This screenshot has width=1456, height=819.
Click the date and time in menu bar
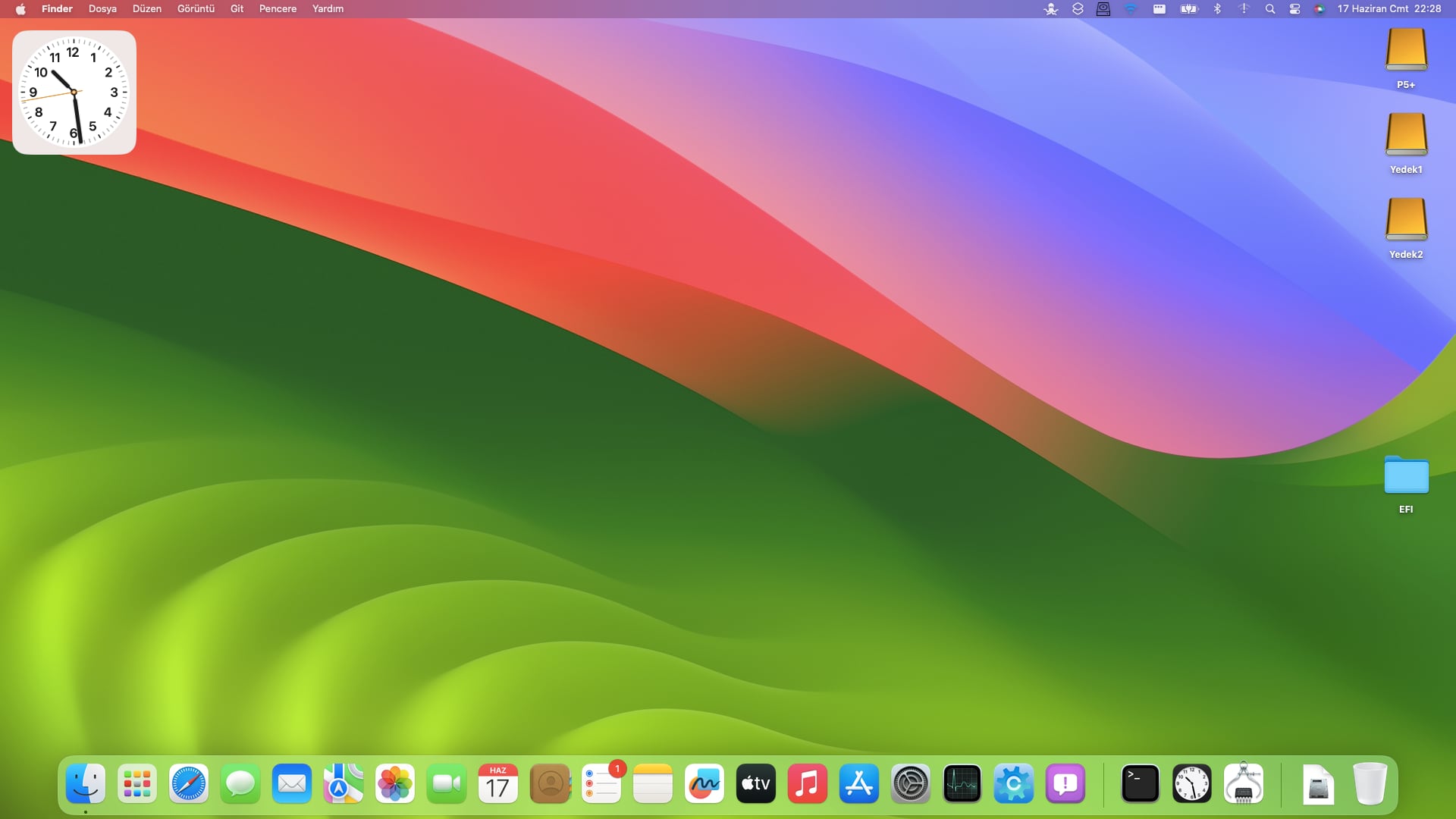tap(1389, 9)
